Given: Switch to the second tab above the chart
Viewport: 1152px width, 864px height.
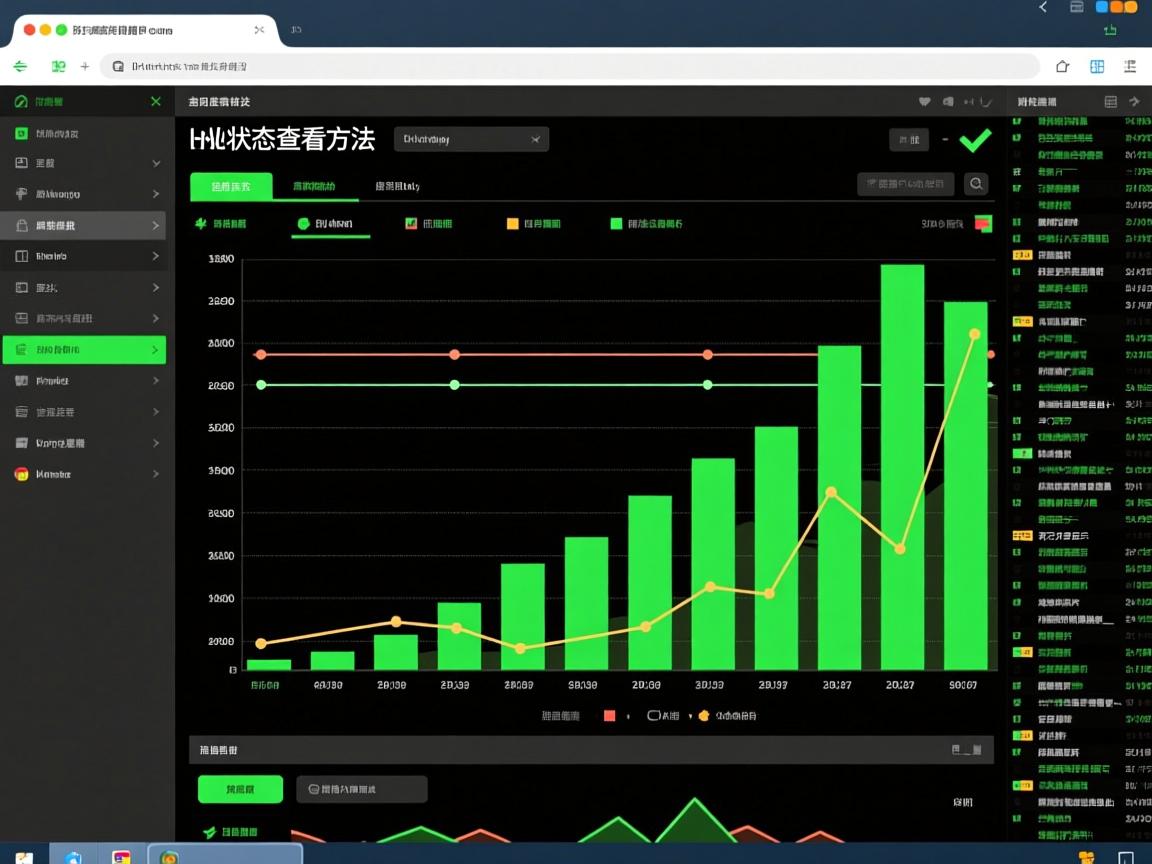Looking at the screenshot, I should click(313, 187).
